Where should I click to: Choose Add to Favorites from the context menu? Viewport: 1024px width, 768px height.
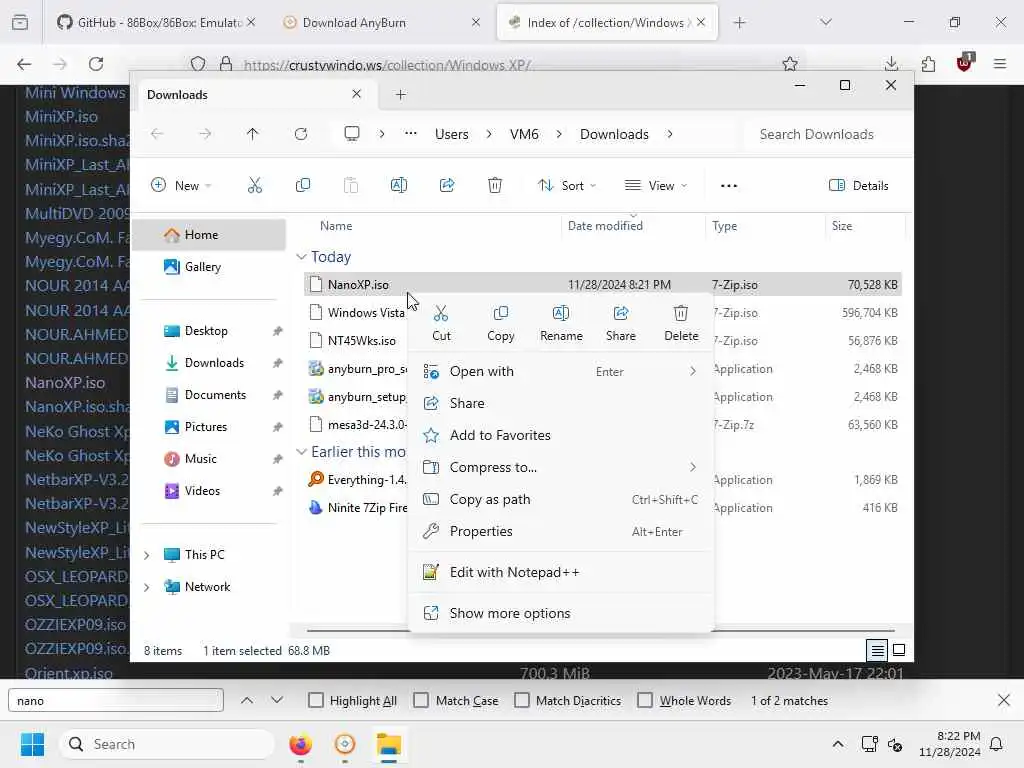(x=560, y=436)
